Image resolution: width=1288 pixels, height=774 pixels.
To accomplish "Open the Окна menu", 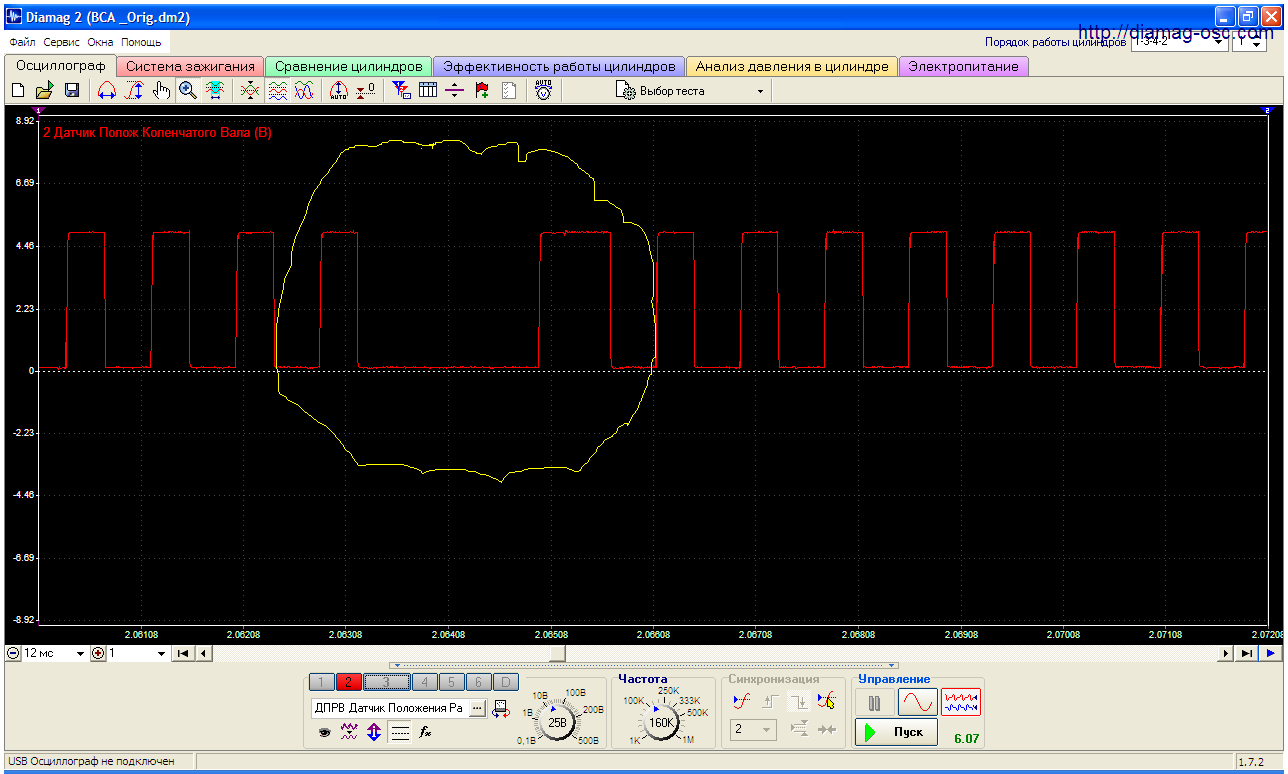I will pyautogui.click(x=100, y=43).
